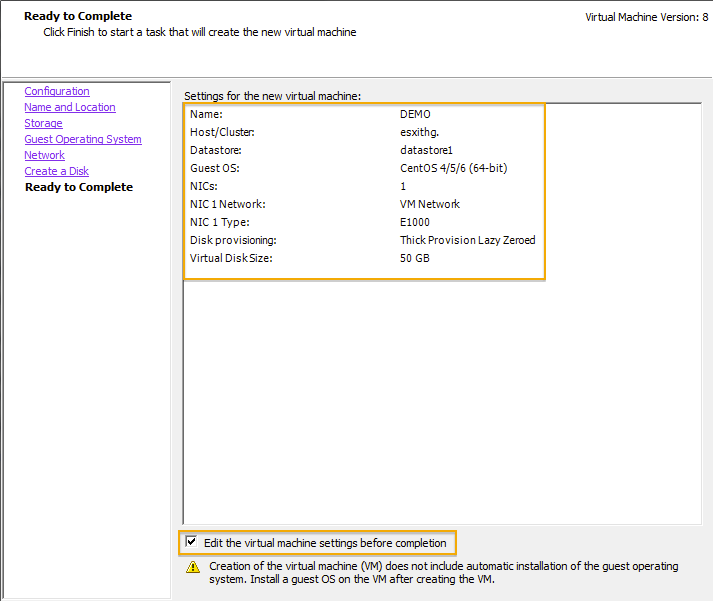This screenshot has width=713, height=601.
Task: Click the Host/Cluster settings row
Action: click(364, 132)
